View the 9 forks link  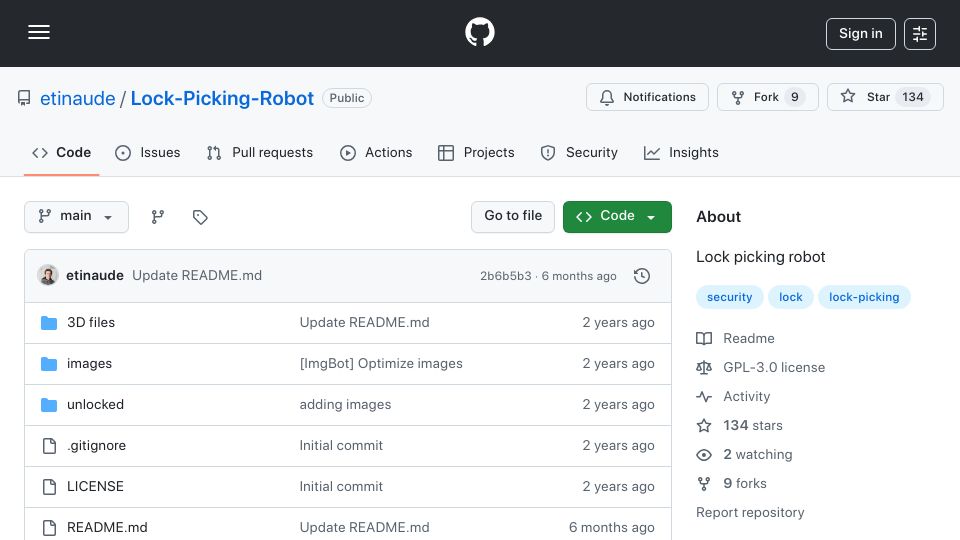(731, 484)
